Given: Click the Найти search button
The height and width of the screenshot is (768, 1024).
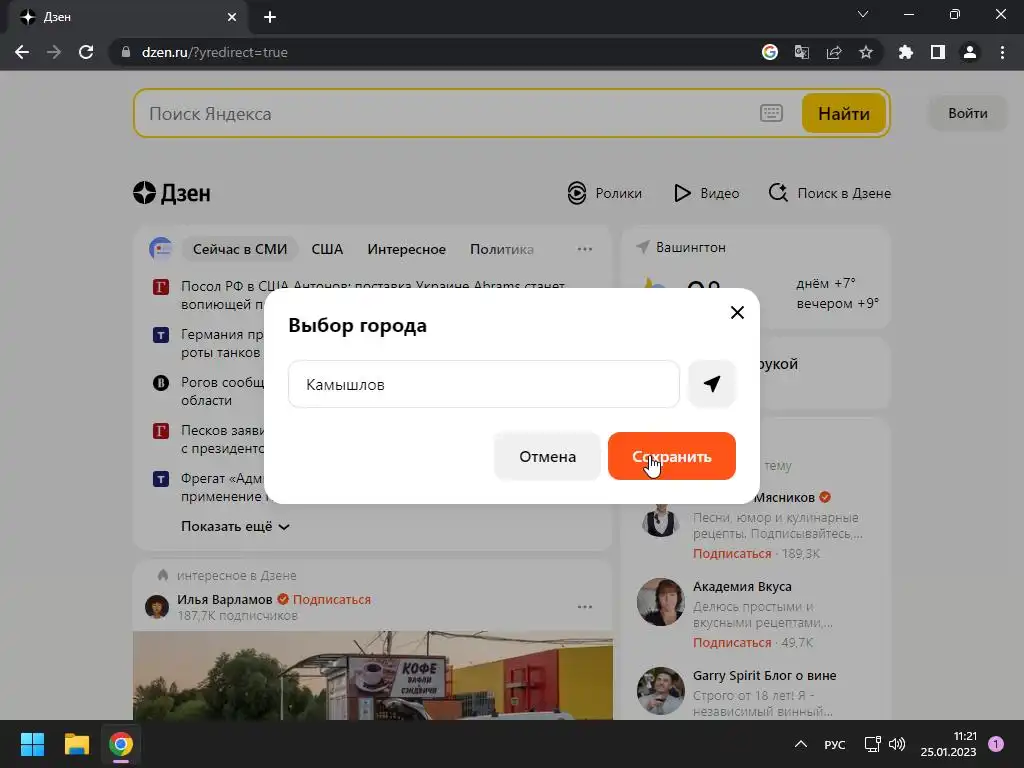Looking at the screenshot, I should (x=843, y=114).
